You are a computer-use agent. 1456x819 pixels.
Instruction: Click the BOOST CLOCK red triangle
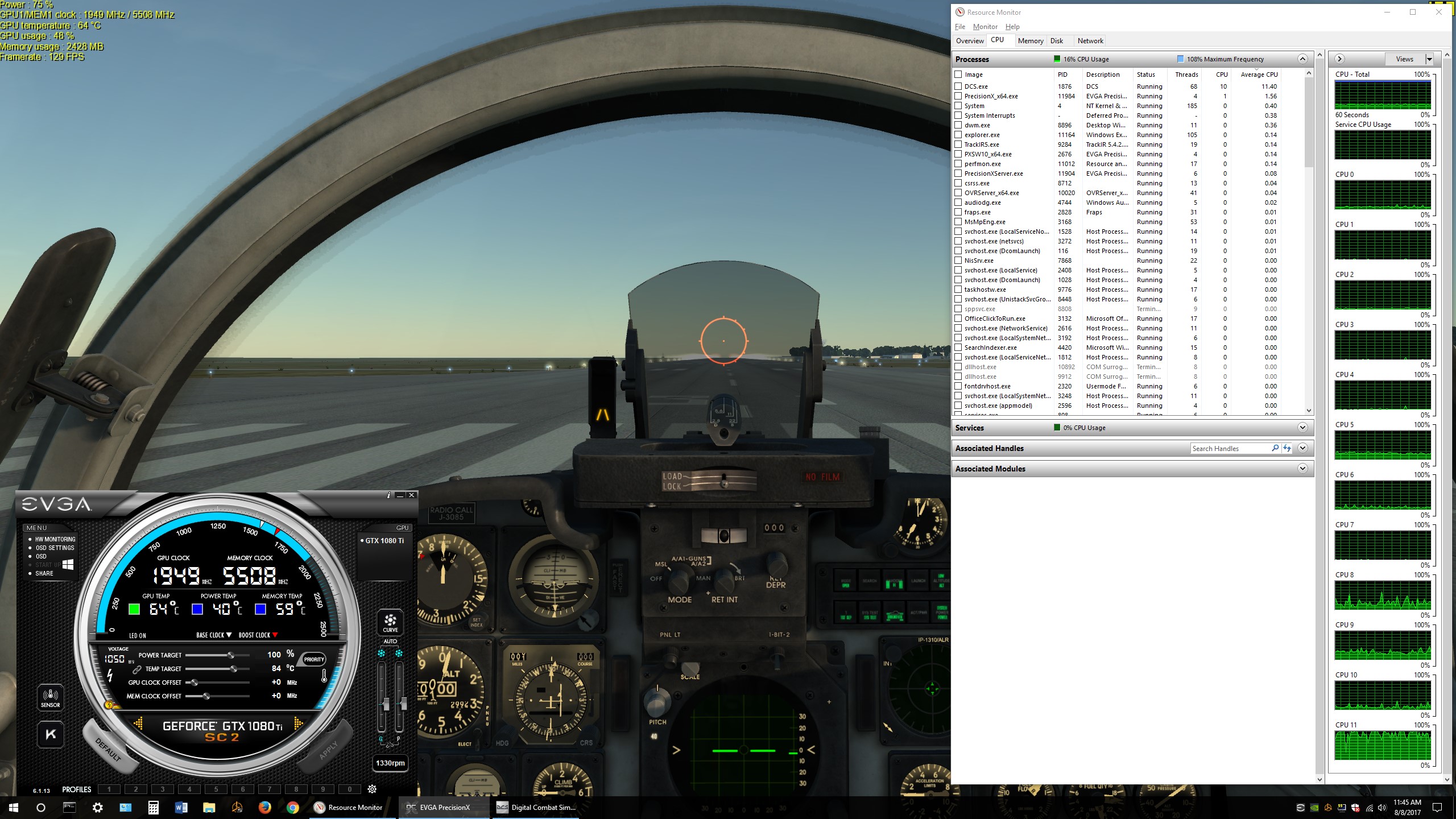275,635
